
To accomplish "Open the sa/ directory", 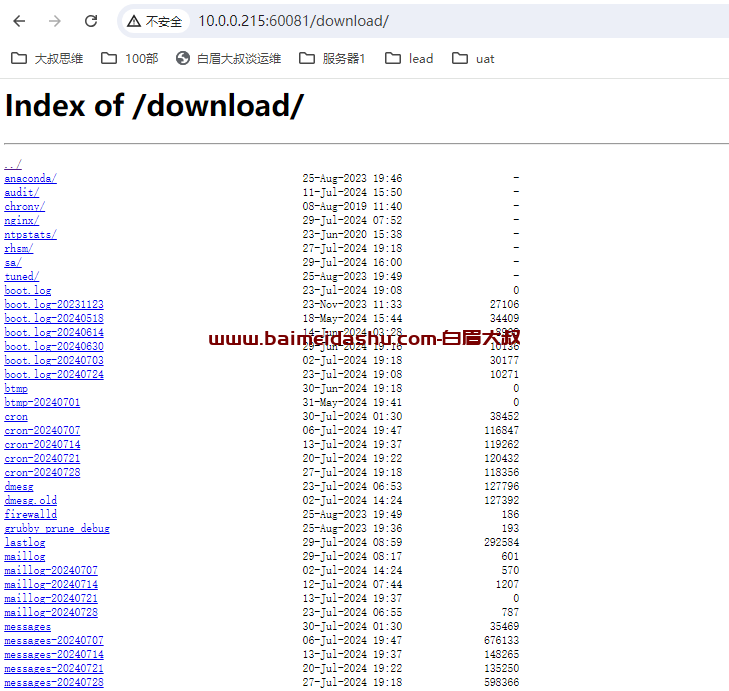I will coord(13,262).
